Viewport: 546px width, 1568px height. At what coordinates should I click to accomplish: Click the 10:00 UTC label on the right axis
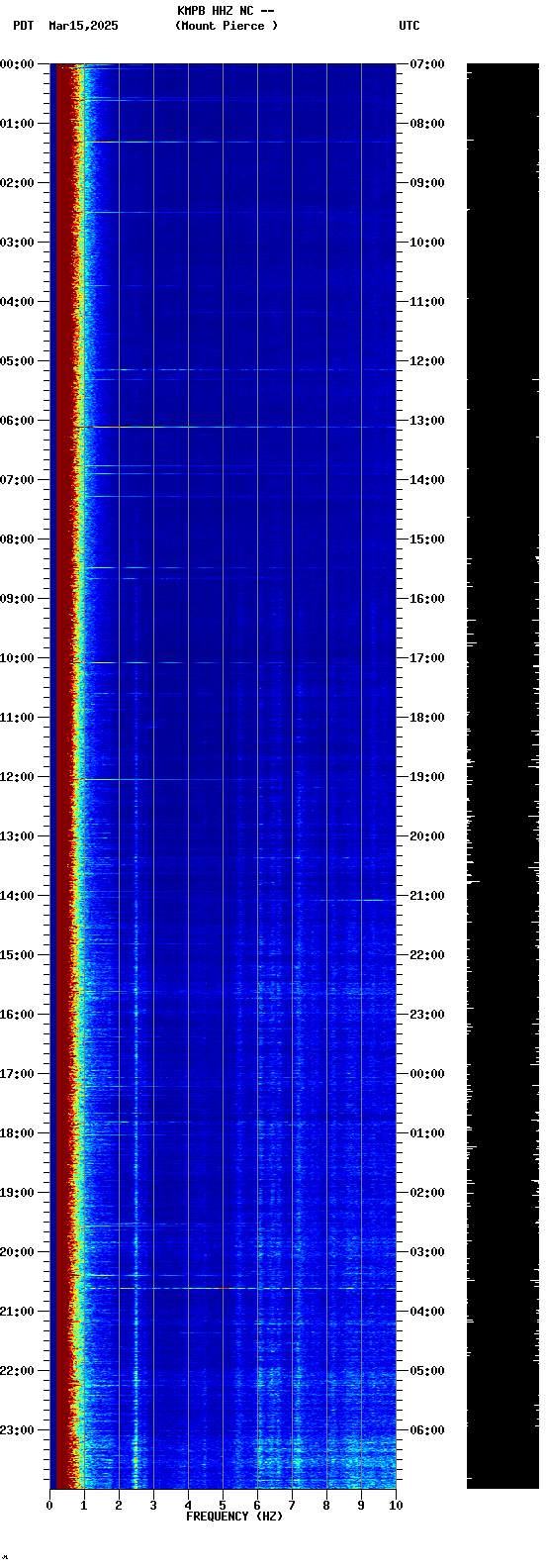[427, 243]
